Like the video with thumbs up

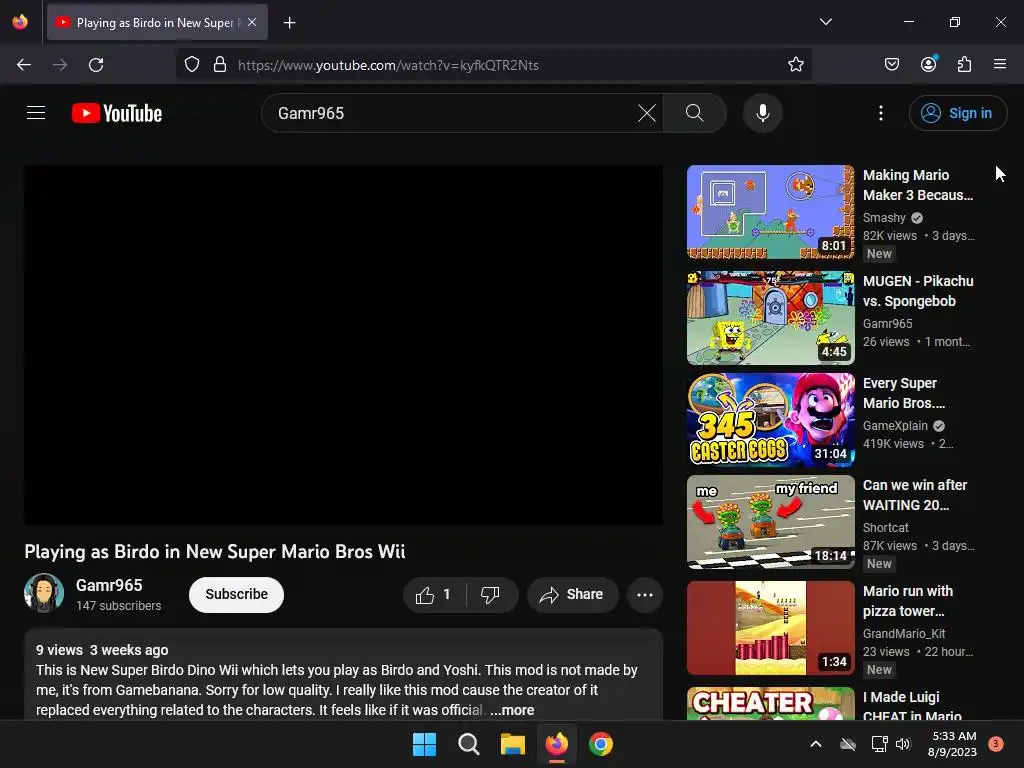[434, 594]
